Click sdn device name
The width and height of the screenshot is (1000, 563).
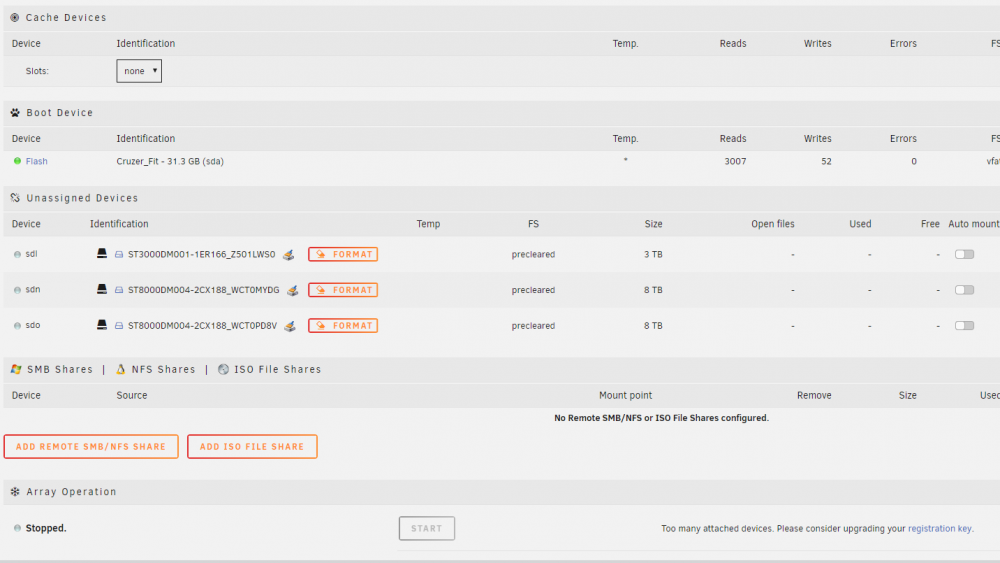tap(33, 289)
